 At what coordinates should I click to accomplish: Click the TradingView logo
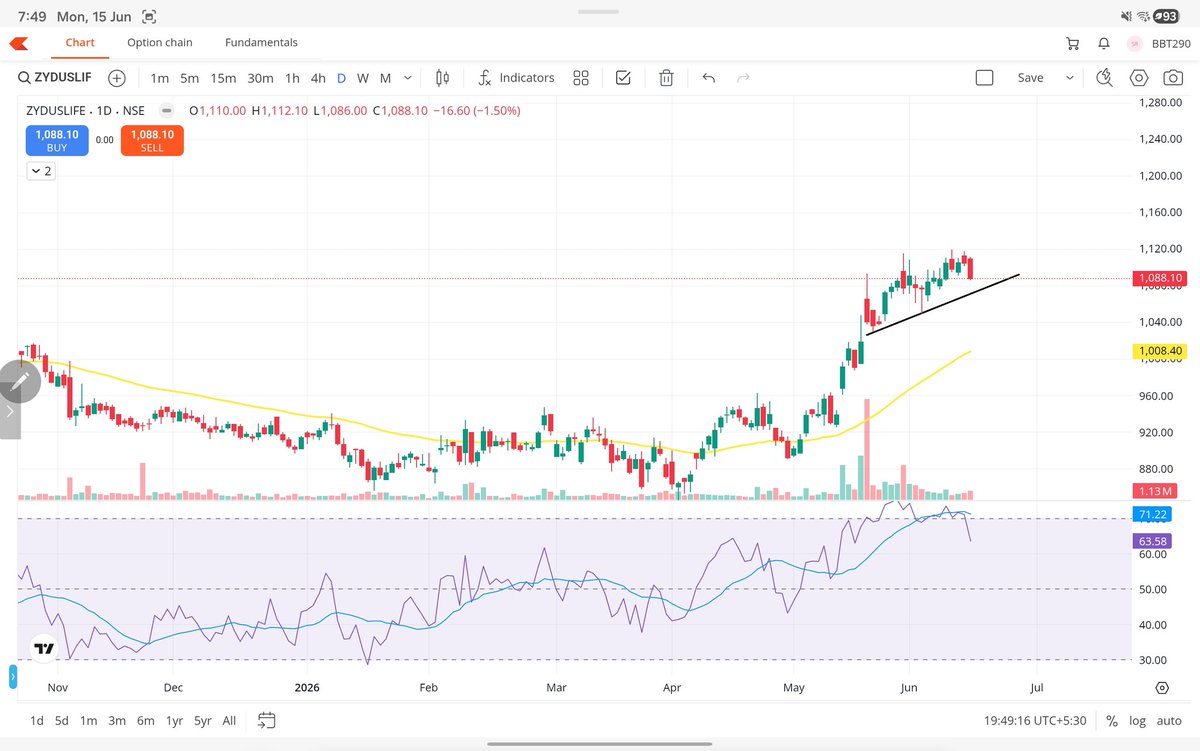pyautogui.click(x=43, y=648)
